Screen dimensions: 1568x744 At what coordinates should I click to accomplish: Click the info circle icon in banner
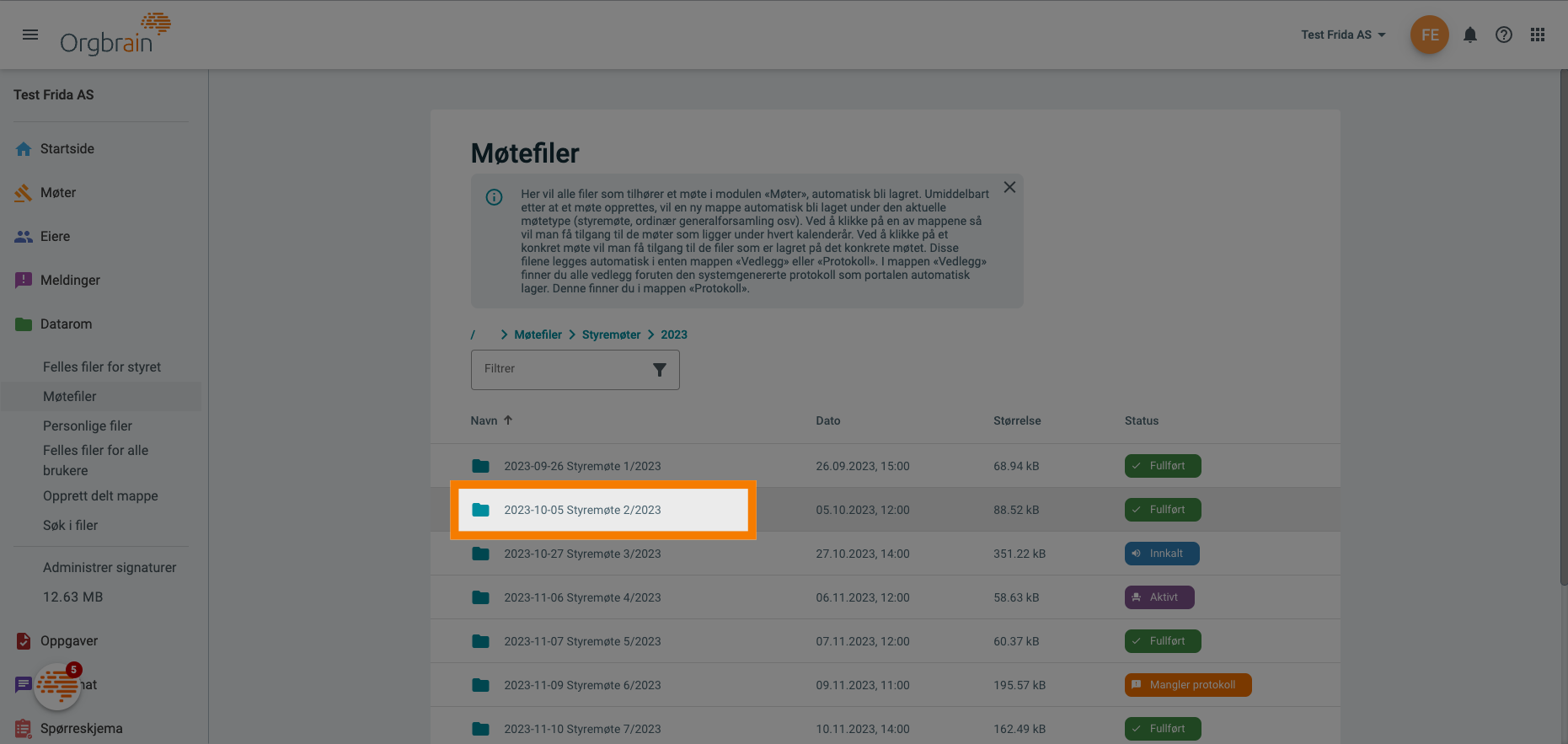click(x=495, y=197)
